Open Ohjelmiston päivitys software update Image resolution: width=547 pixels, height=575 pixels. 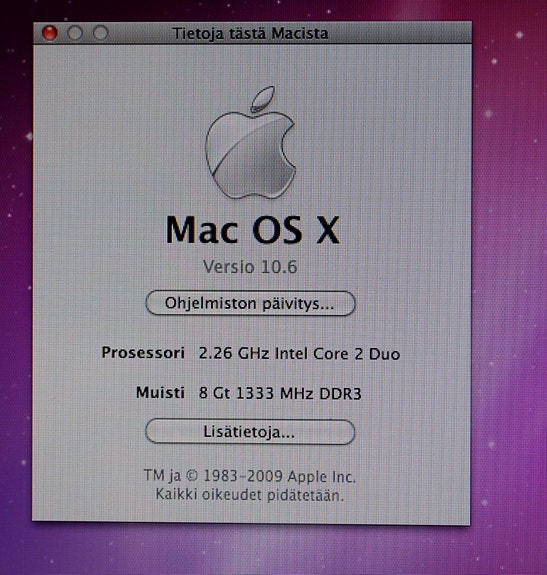coord(250,303)
